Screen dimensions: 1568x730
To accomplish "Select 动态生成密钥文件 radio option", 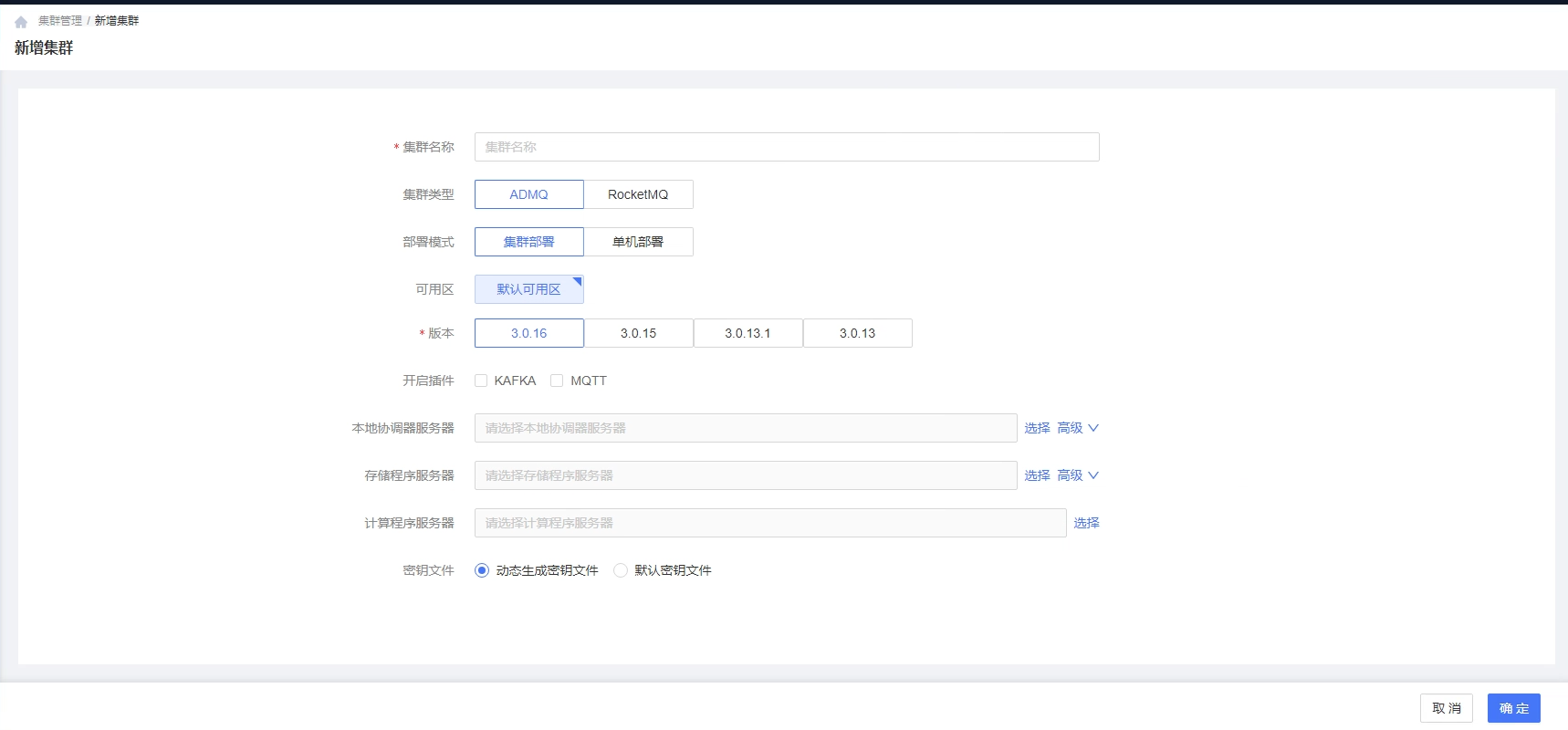I will (x=482, y=570).
